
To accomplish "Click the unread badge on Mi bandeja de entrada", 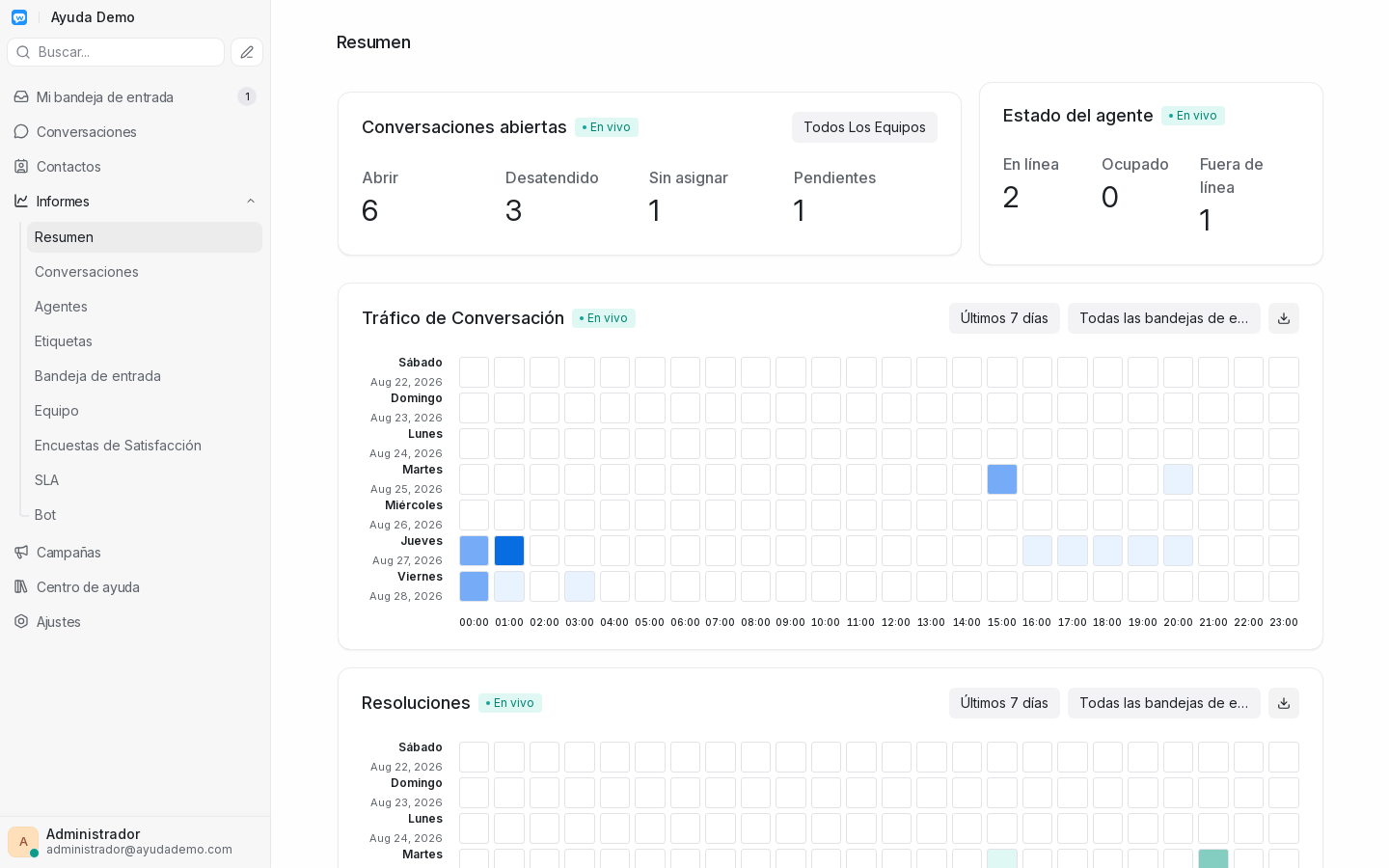I will pyautogui.click(x=247, y=96).
